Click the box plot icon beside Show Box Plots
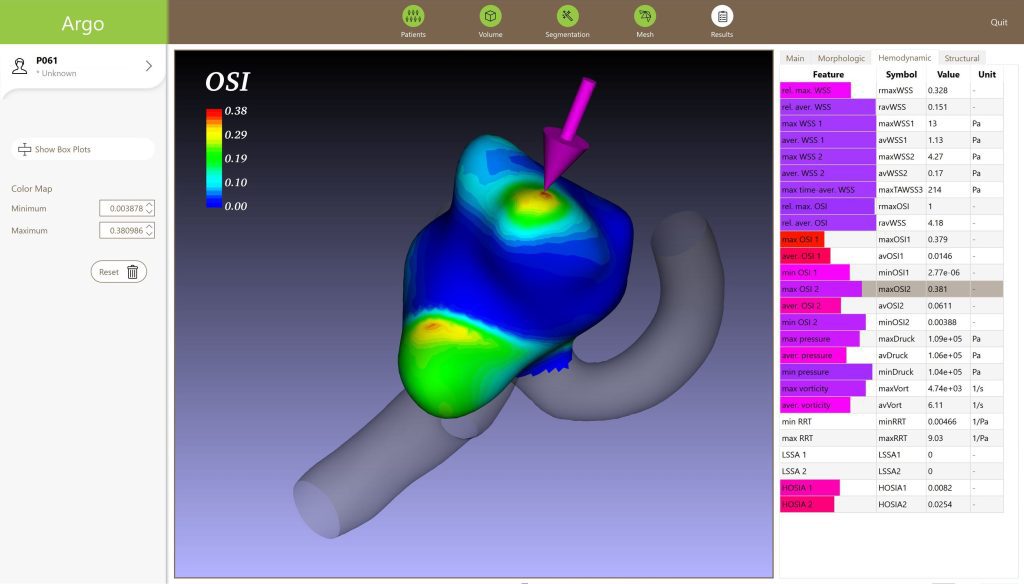 tap(24, 150)
